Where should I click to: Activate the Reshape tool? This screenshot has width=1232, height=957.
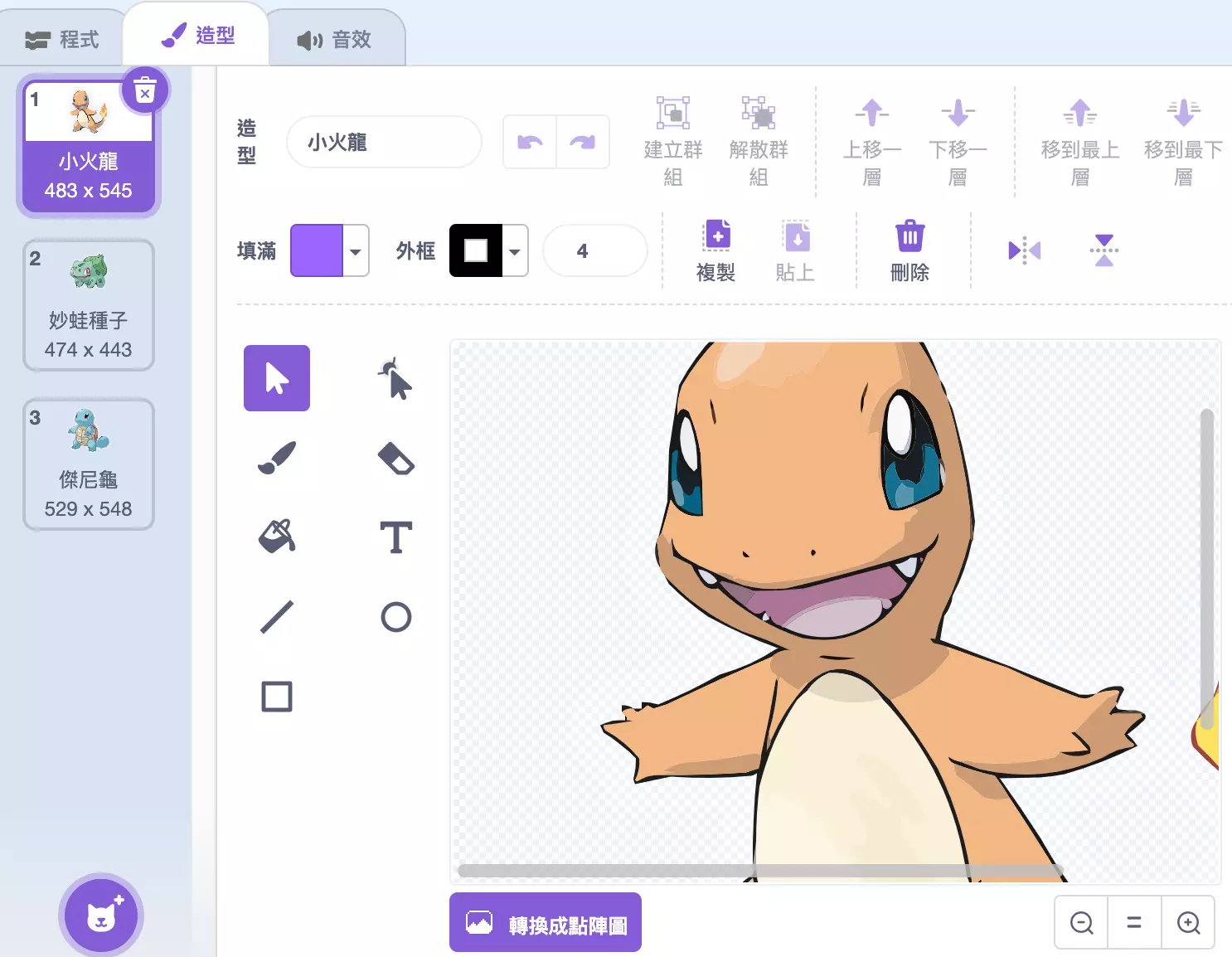395,379
